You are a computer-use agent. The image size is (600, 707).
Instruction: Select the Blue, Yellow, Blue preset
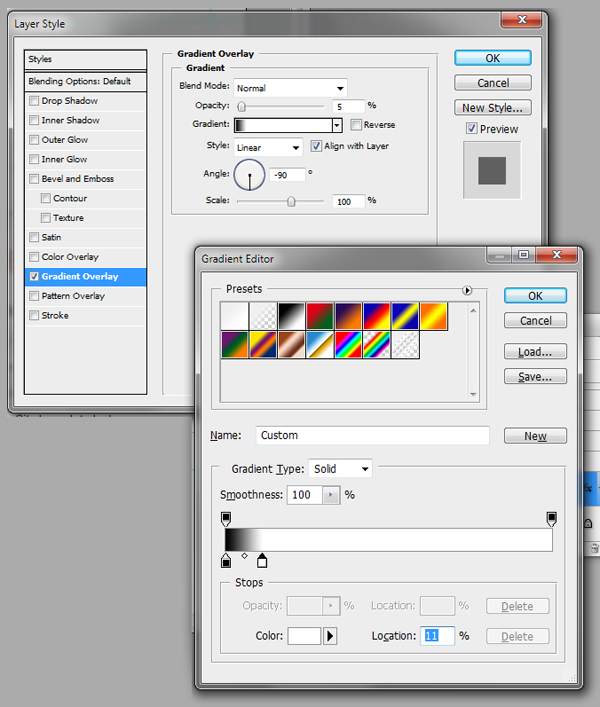click(405, 316)
